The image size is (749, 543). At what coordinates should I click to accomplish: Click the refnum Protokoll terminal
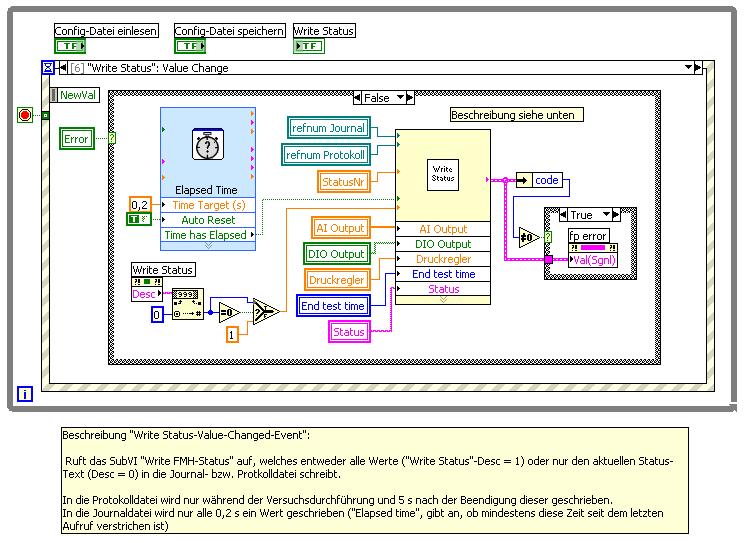click(325, 155)
